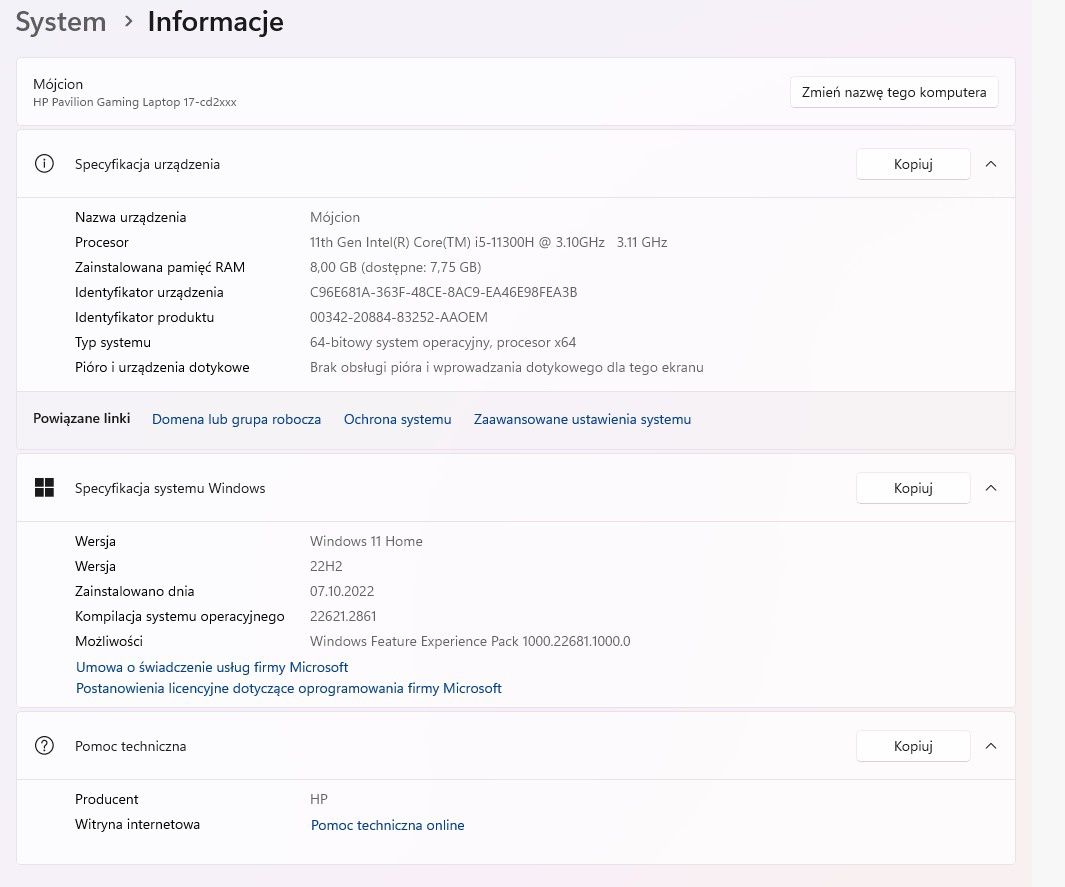Viewport: 1065px width, 887px height.
Task: Click Windows Feature Experience Pack value
Action: 470,641
